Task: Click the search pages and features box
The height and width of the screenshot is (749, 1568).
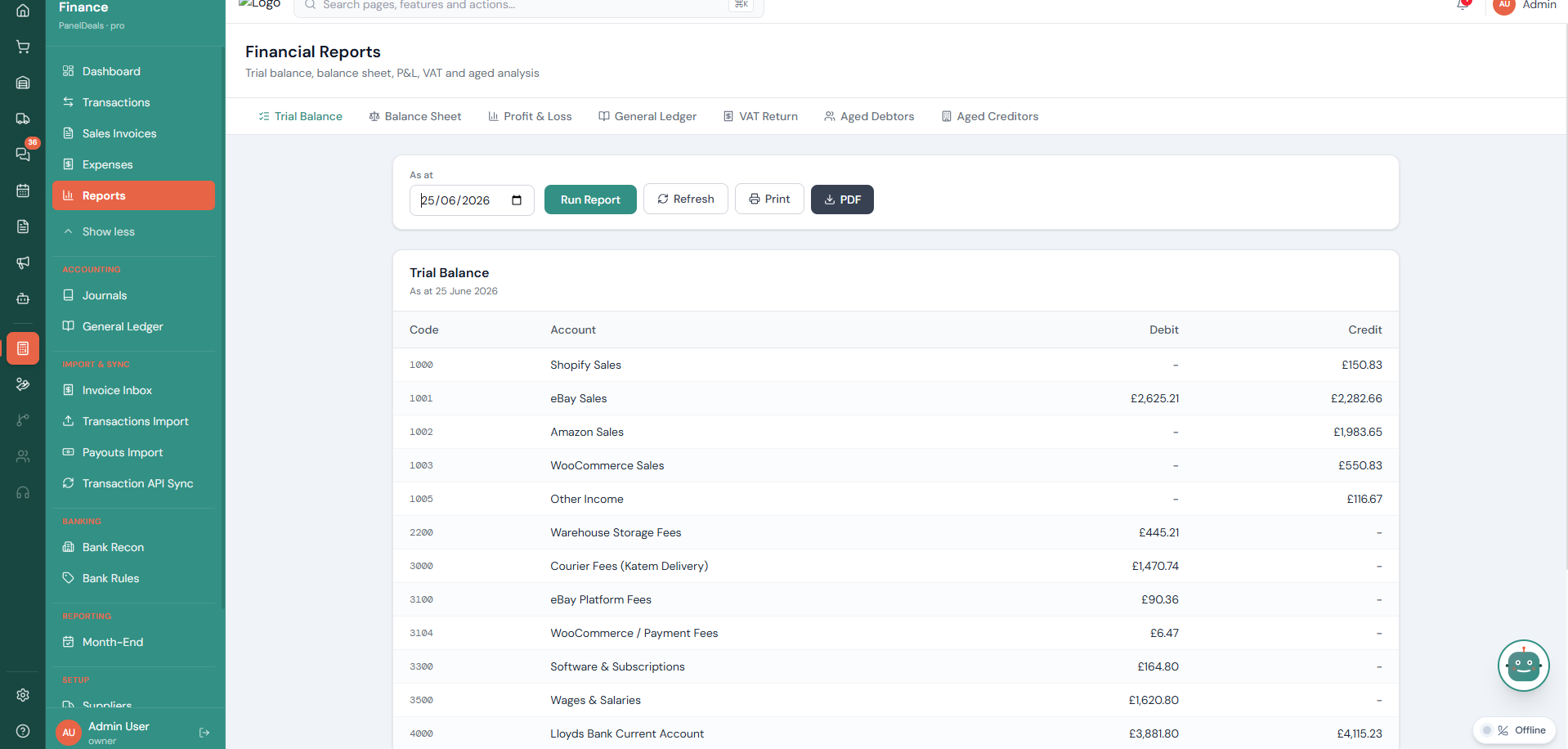Action: tap(529, 7)
